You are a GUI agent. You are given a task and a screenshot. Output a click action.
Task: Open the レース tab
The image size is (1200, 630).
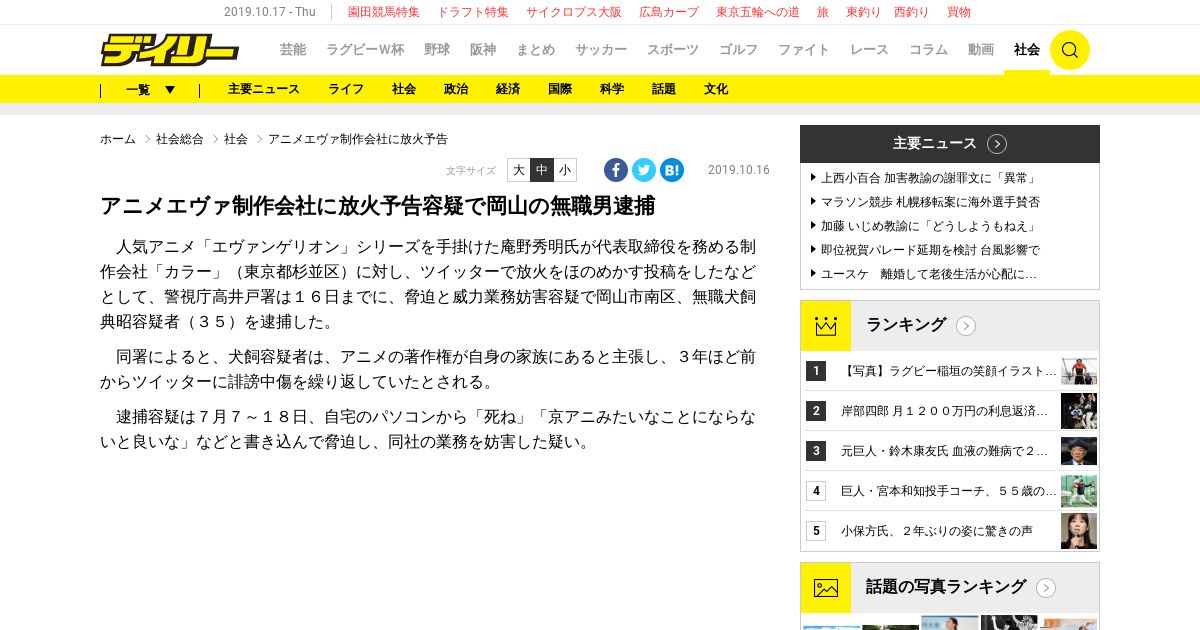click(x=870, y=50)
